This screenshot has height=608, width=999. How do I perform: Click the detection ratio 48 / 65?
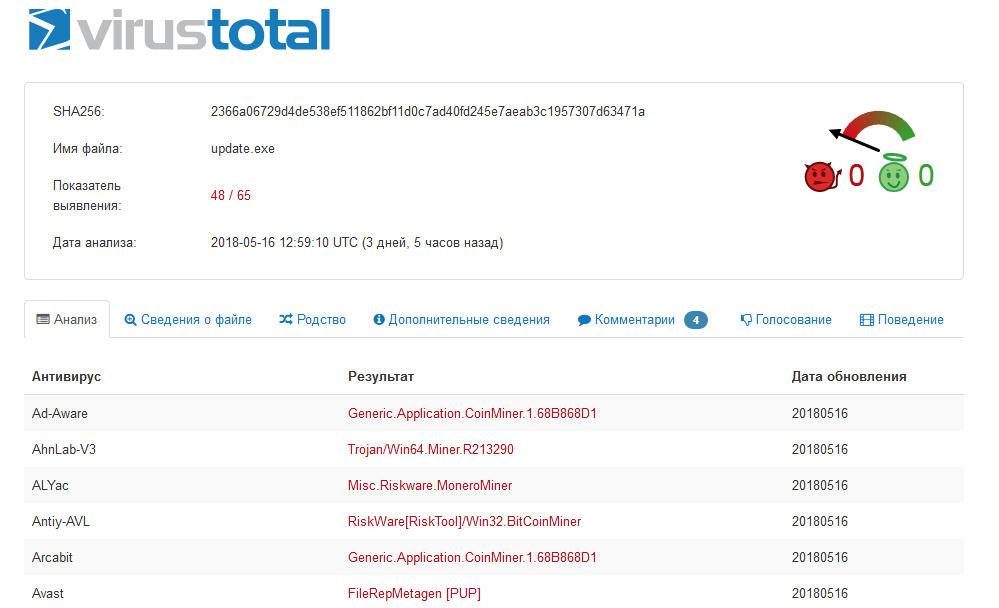(x=231, y=195)
